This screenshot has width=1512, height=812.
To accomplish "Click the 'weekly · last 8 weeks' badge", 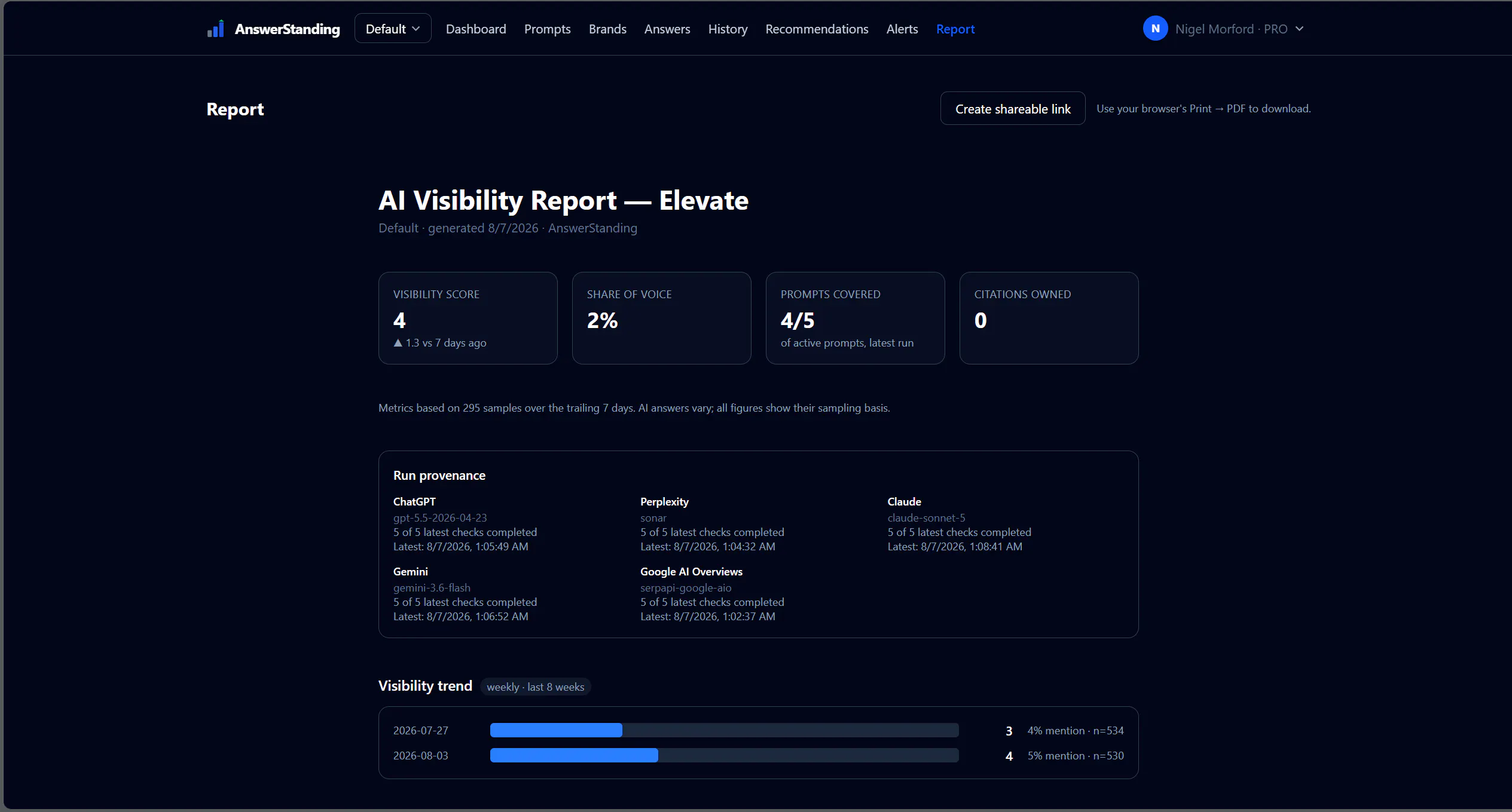I will [x=535, y=687].
